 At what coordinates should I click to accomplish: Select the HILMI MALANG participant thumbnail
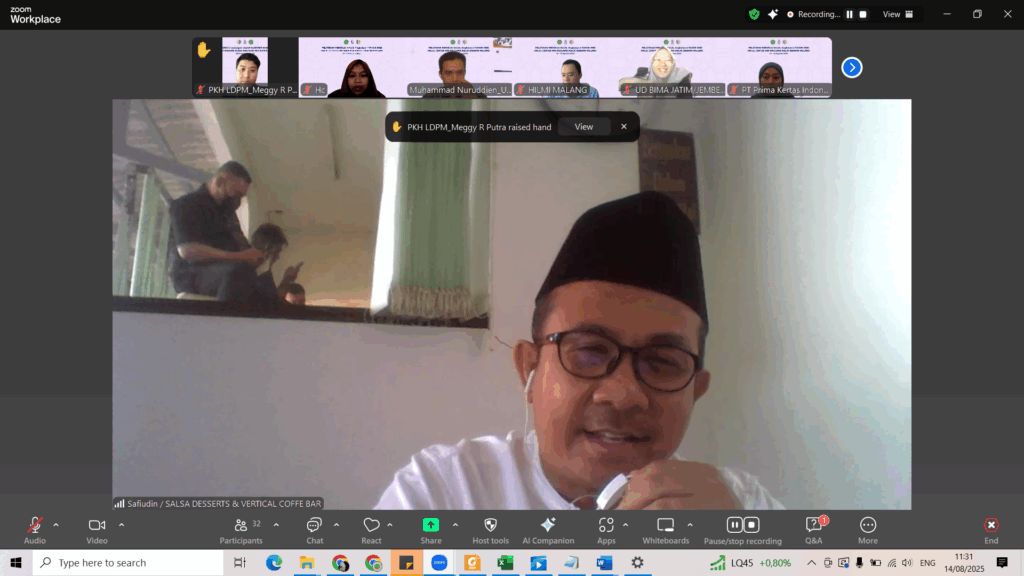[x=557, y=68]
